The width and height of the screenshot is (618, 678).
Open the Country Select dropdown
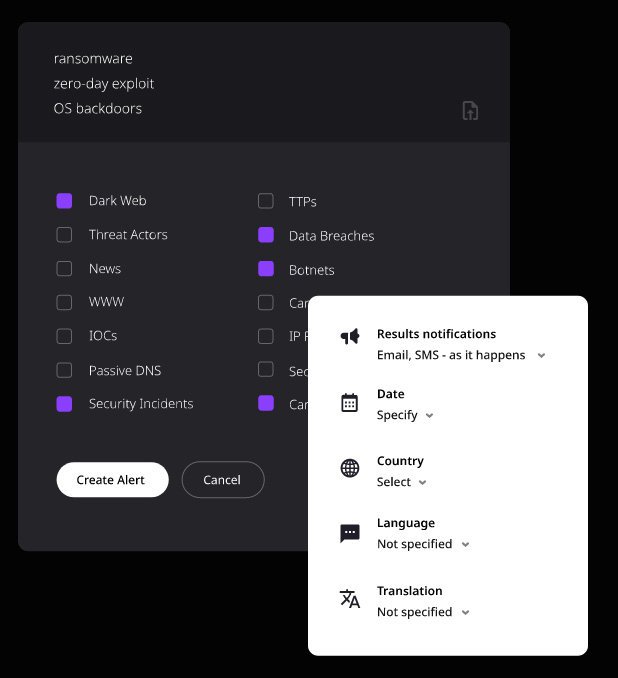pyautogui.click(x=401, y=482)
